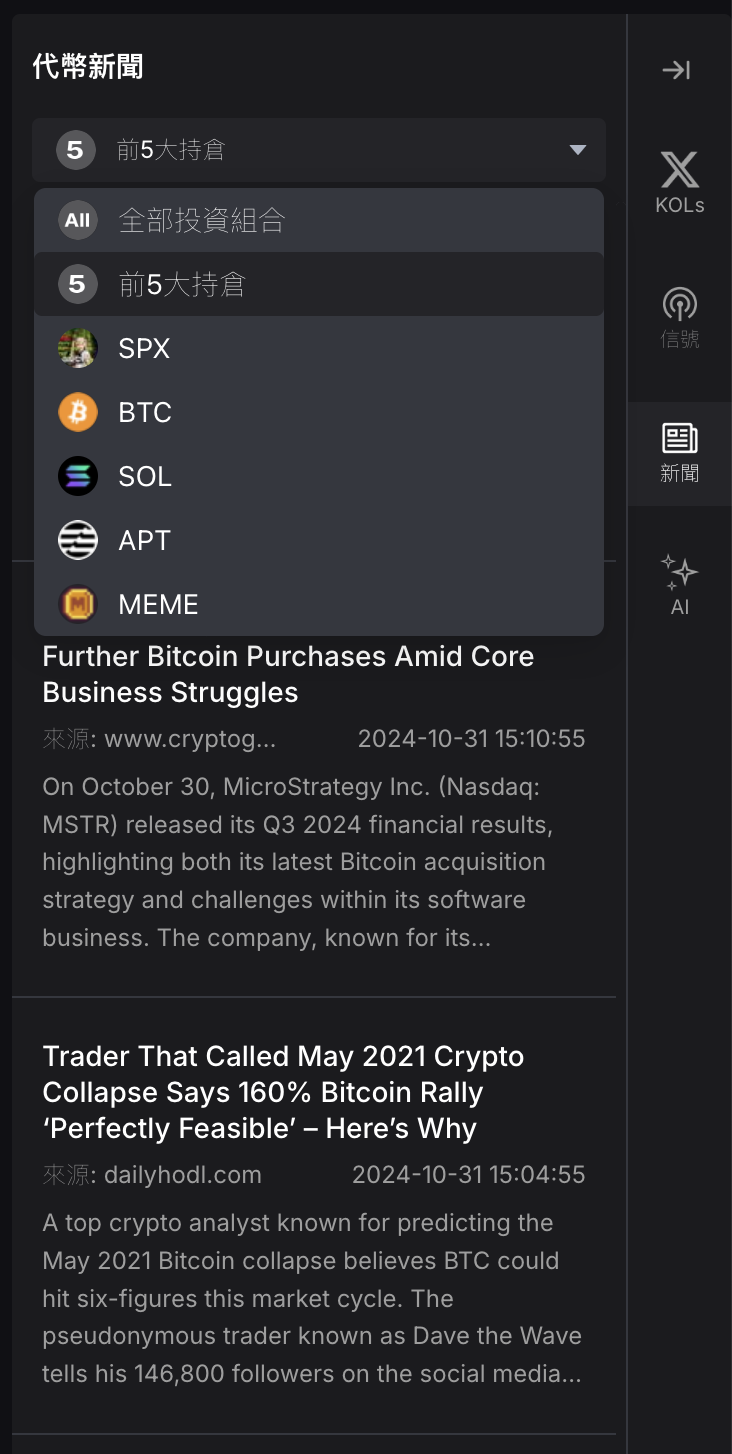Switch to the 新聞 news tab
732x1454 pixels.
click(680, 452)
